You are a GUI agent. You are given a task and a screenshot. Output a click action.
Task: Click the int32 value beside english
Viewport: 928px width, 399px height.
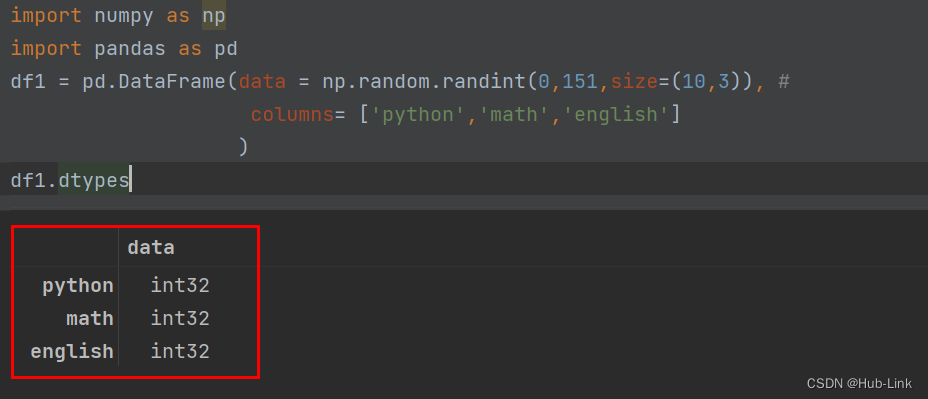[x=180, y=352]
